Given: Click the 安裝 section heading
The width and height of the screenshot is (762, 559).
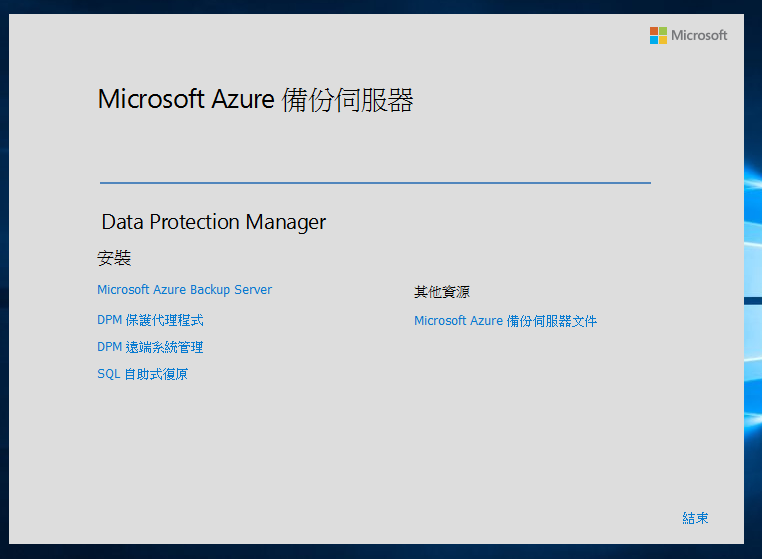Looking at the screenshot, I should (114, 258).
